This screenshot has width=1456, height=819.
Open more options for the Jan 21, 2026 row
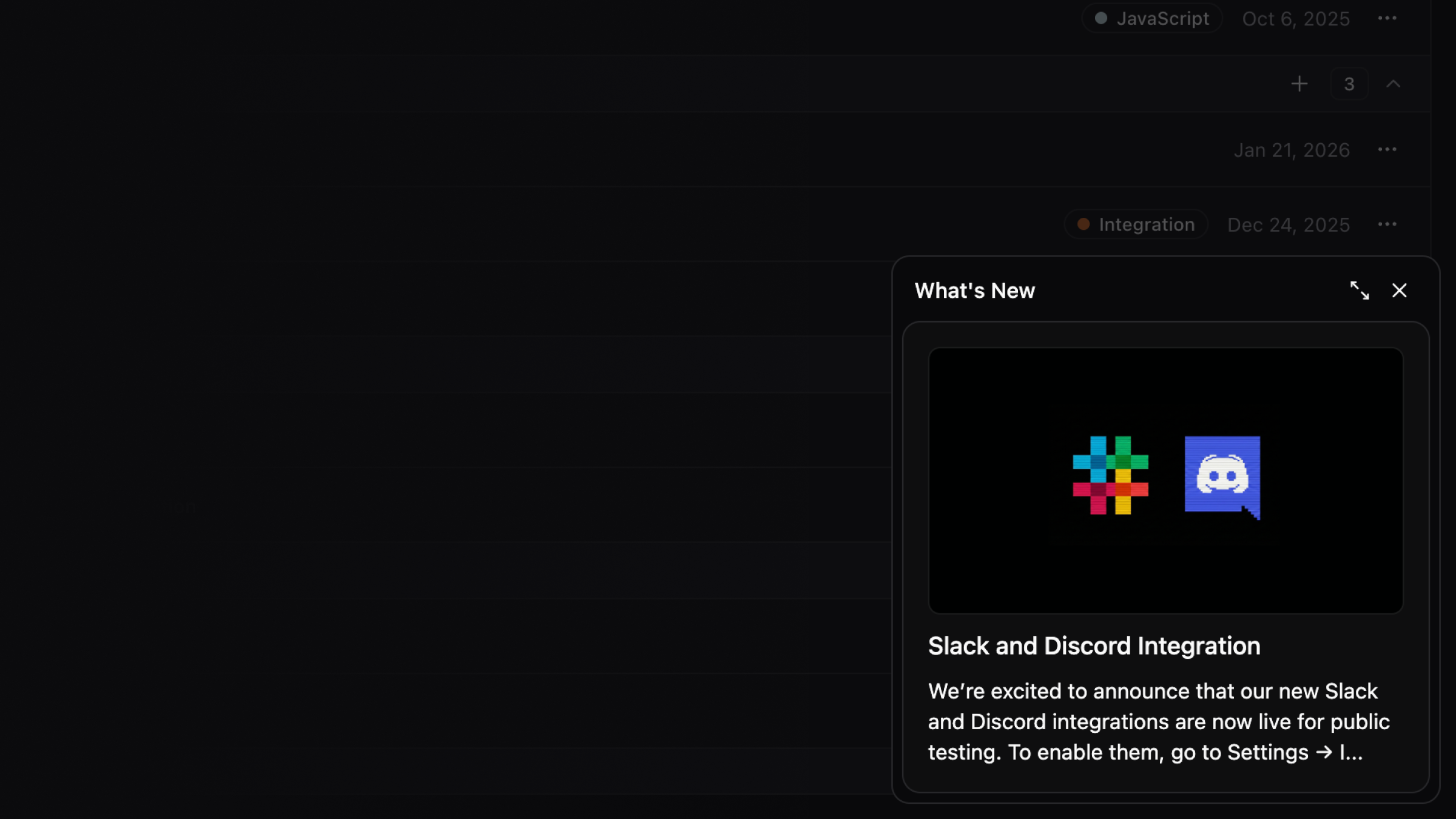pos(1387,149)
